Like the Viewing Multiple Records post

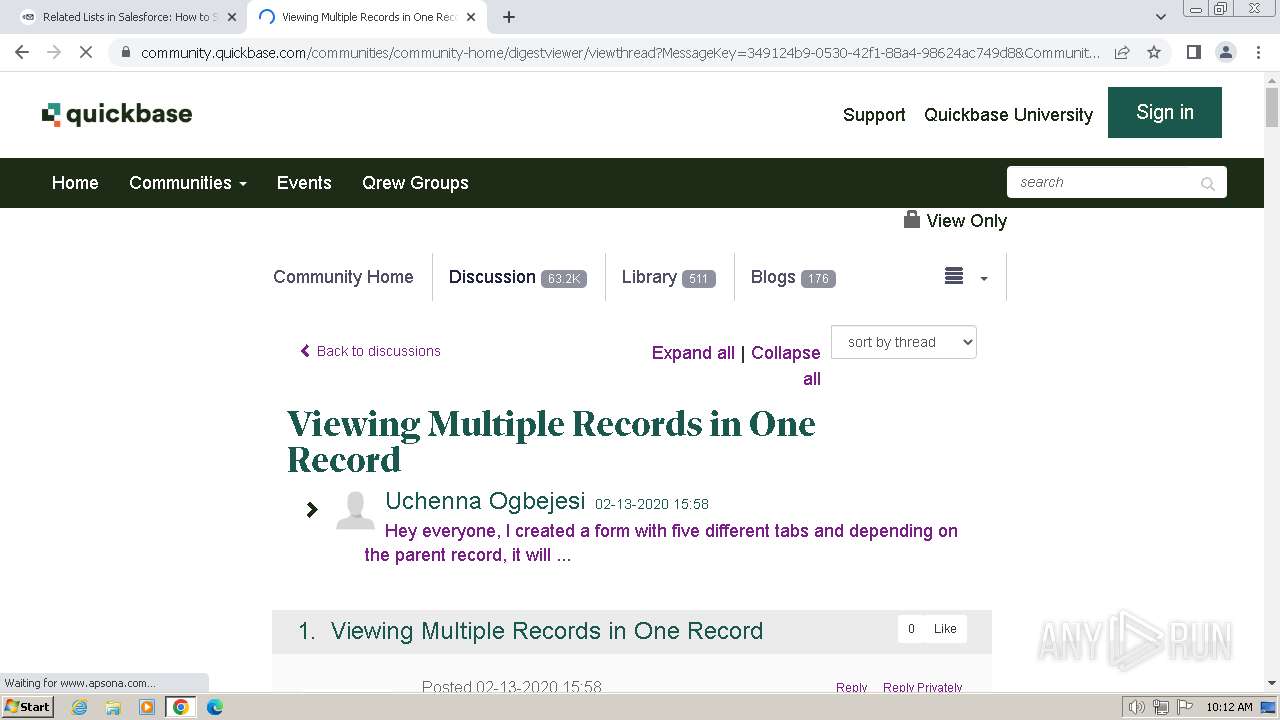click(945, 629)
